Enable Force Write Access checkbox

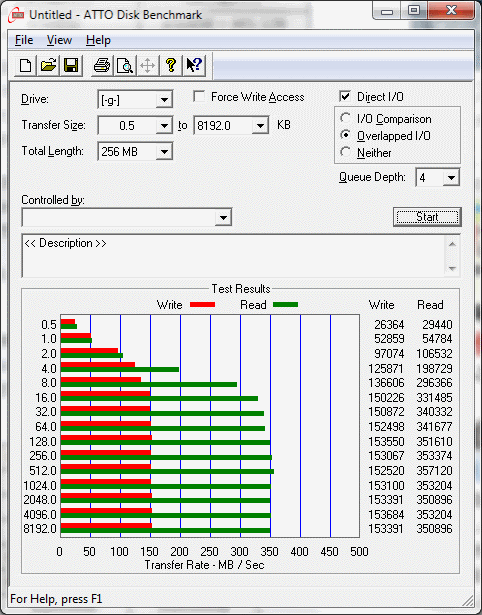(199, 96)
